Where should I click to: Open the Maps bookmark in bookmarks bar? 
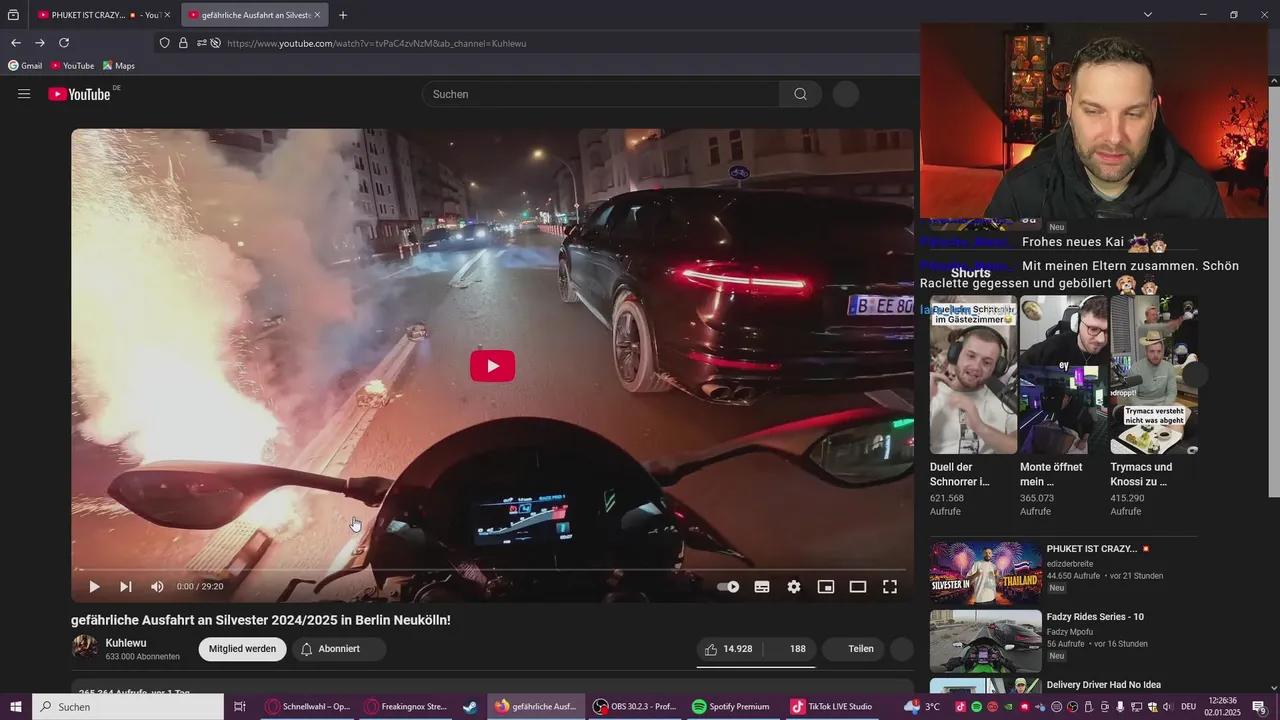pos(118,66)
